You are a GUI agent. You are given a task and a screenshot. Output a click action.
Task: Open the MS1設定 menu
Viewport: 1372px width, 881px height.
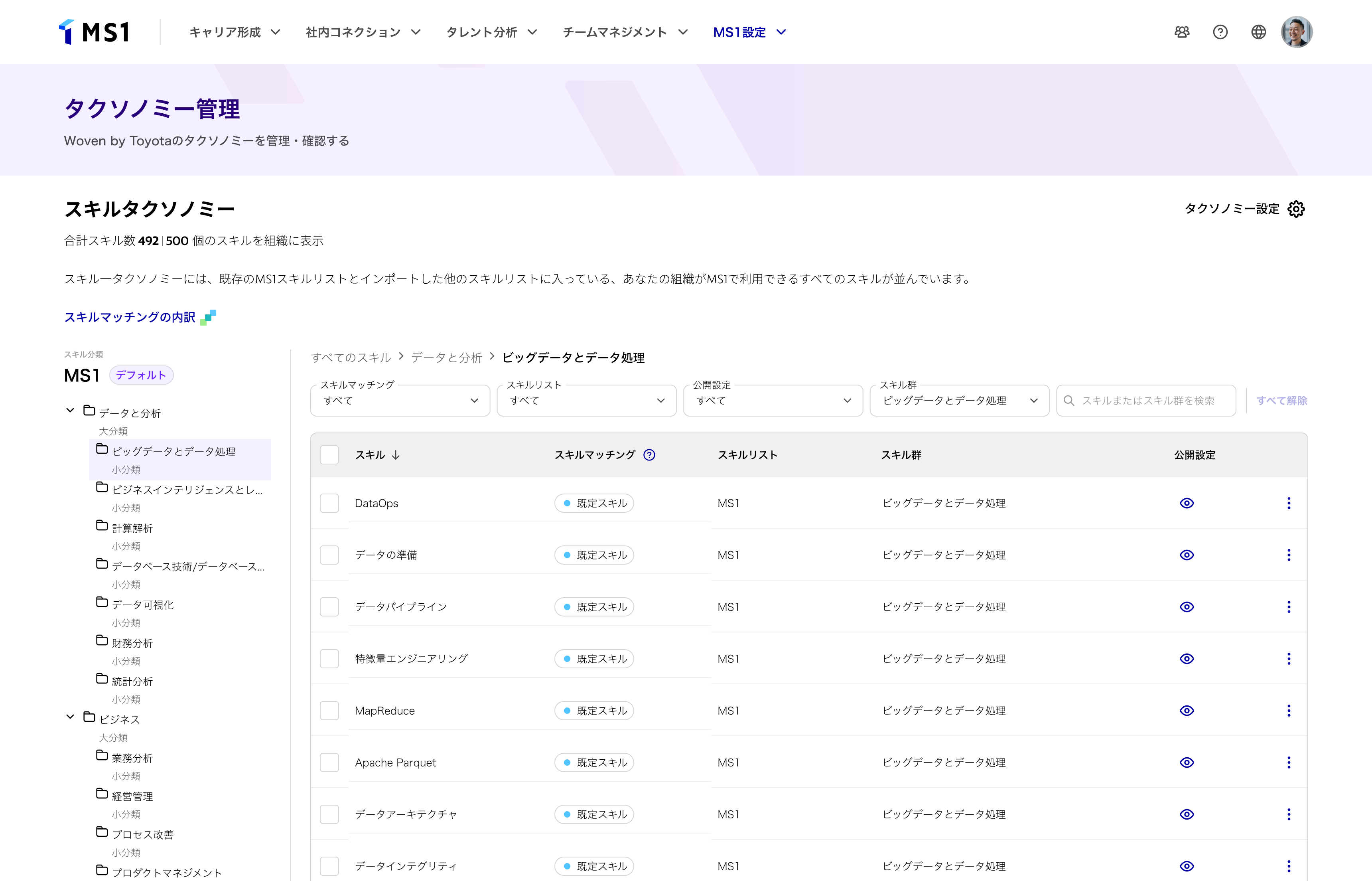(749, 32)
